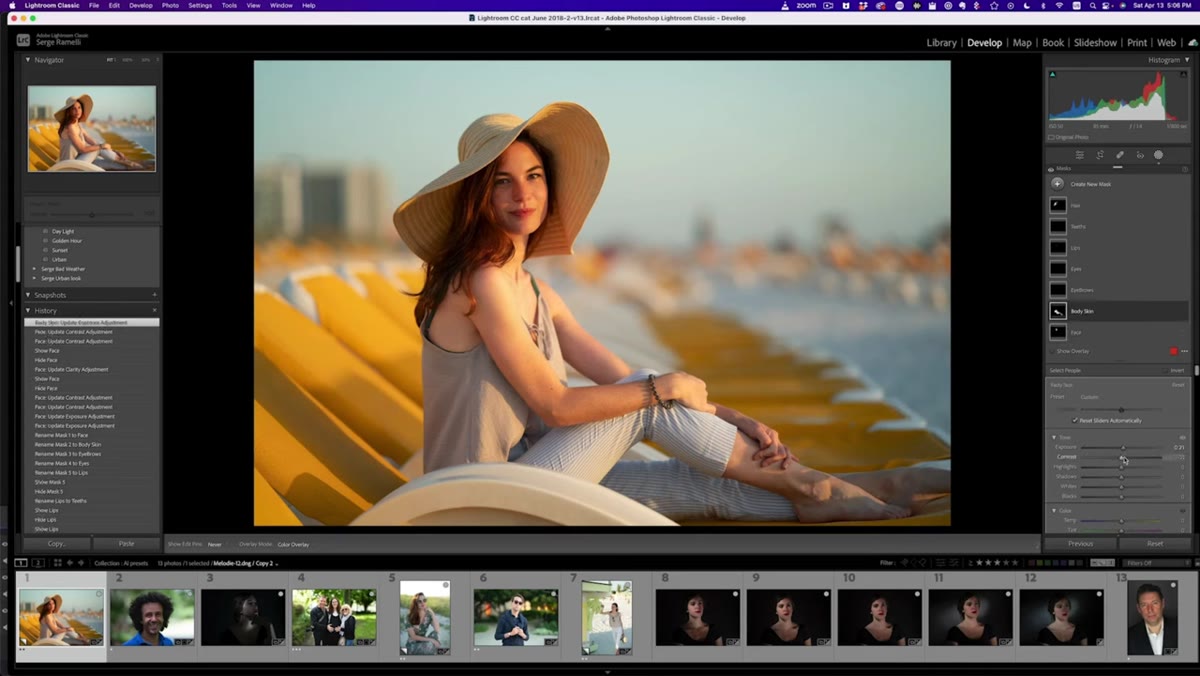Viewport: 1200px width, 676px height.
Task: Collapse the Tone section triangle
Action: [1054, 437]
